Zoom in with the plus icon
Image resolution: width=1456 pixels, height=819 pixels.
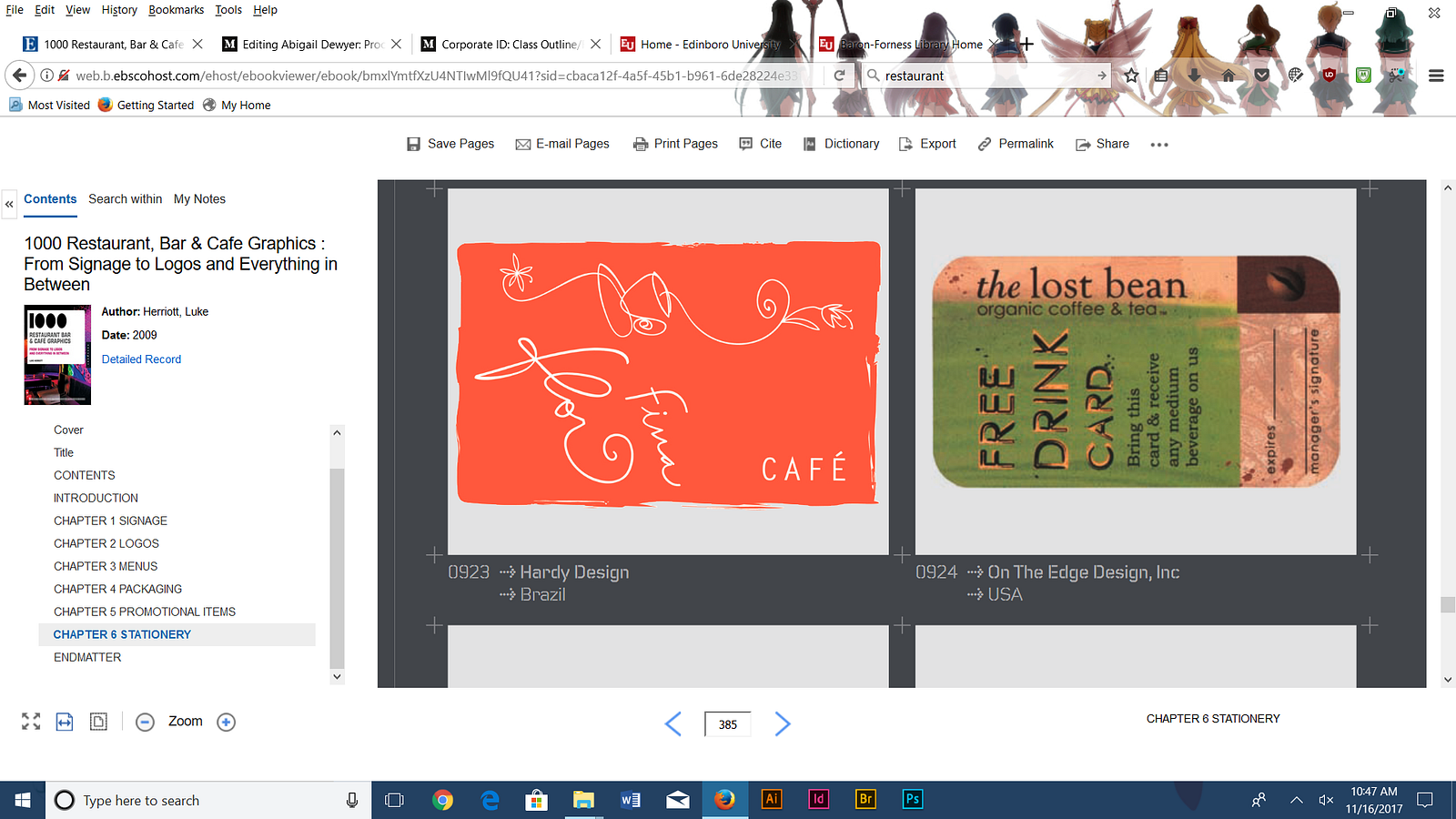[x=227, y=723]
